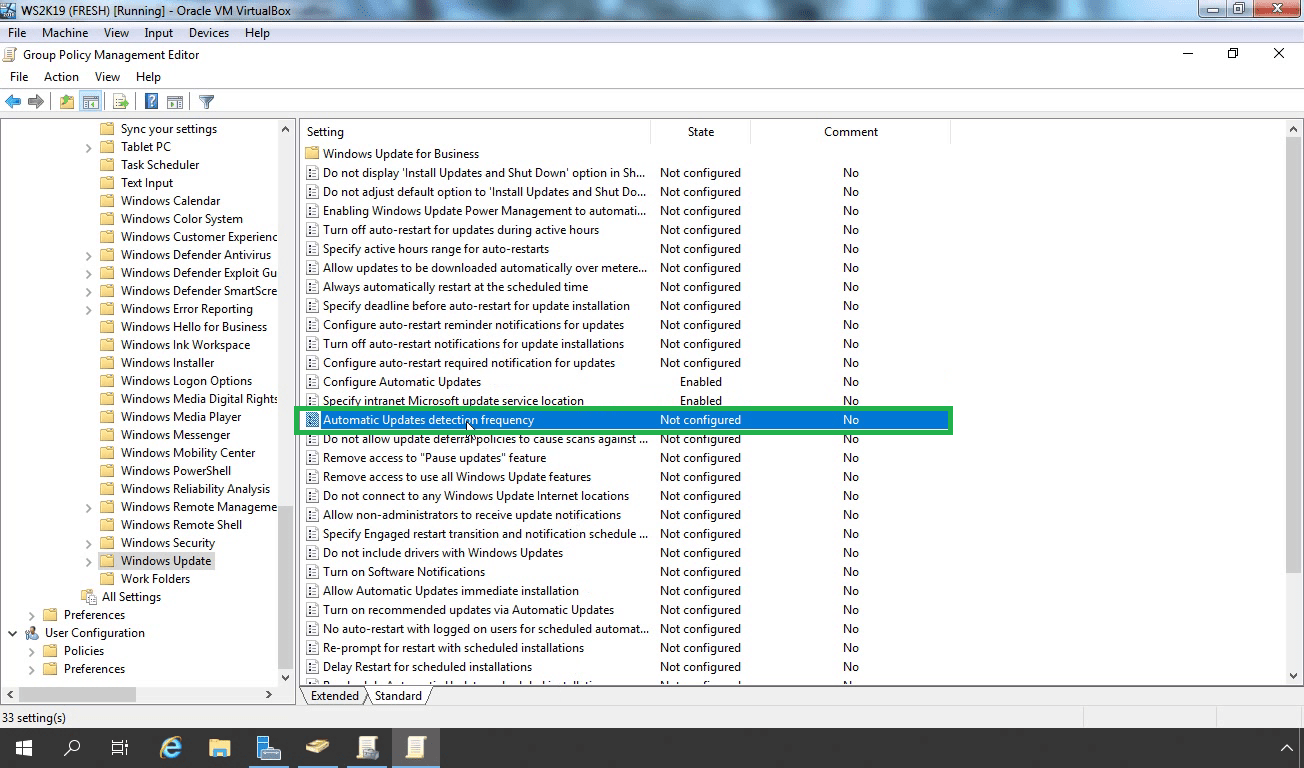Open Help via the blue question mark icon
The width and height of the screenshot is (1304, 768).
[x=151, y=102]
